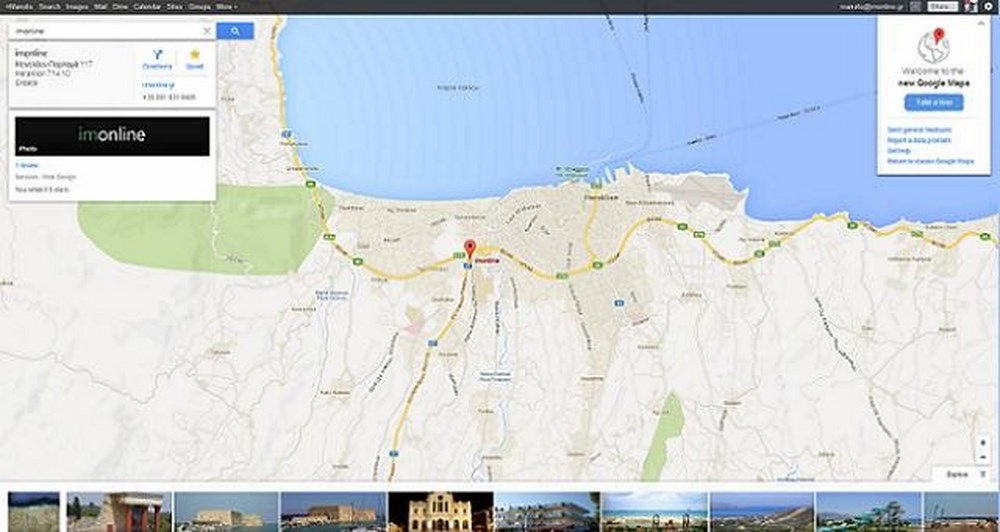Viewport: 1000px width, 532px height.
Task: Save imonline with the star icon
Action: pos(195,59)
